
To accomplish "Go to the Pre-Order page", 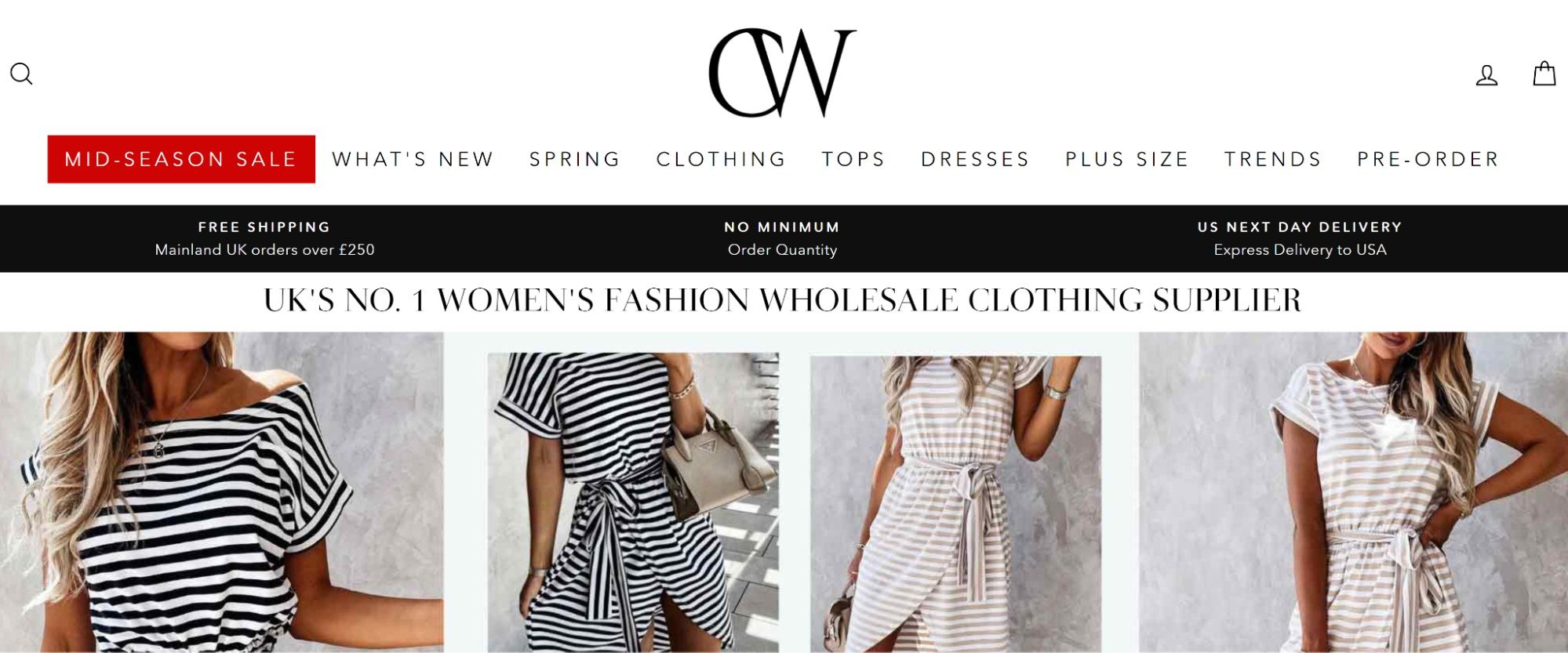I will pyautogui.click(x=1428, y=159).
